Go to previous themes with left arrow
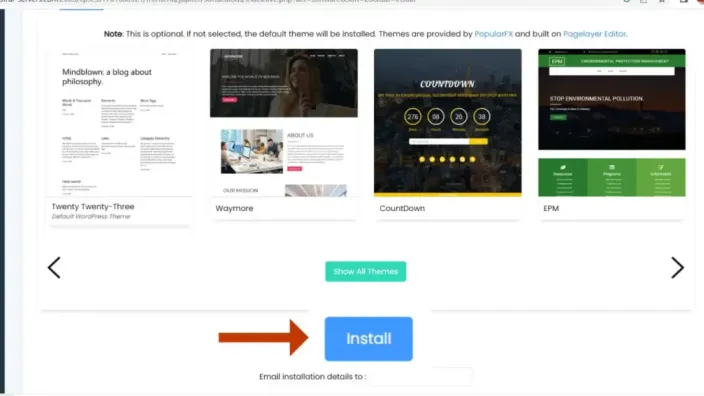Screen dimensions: 704x396 click(x=54, y=268)
